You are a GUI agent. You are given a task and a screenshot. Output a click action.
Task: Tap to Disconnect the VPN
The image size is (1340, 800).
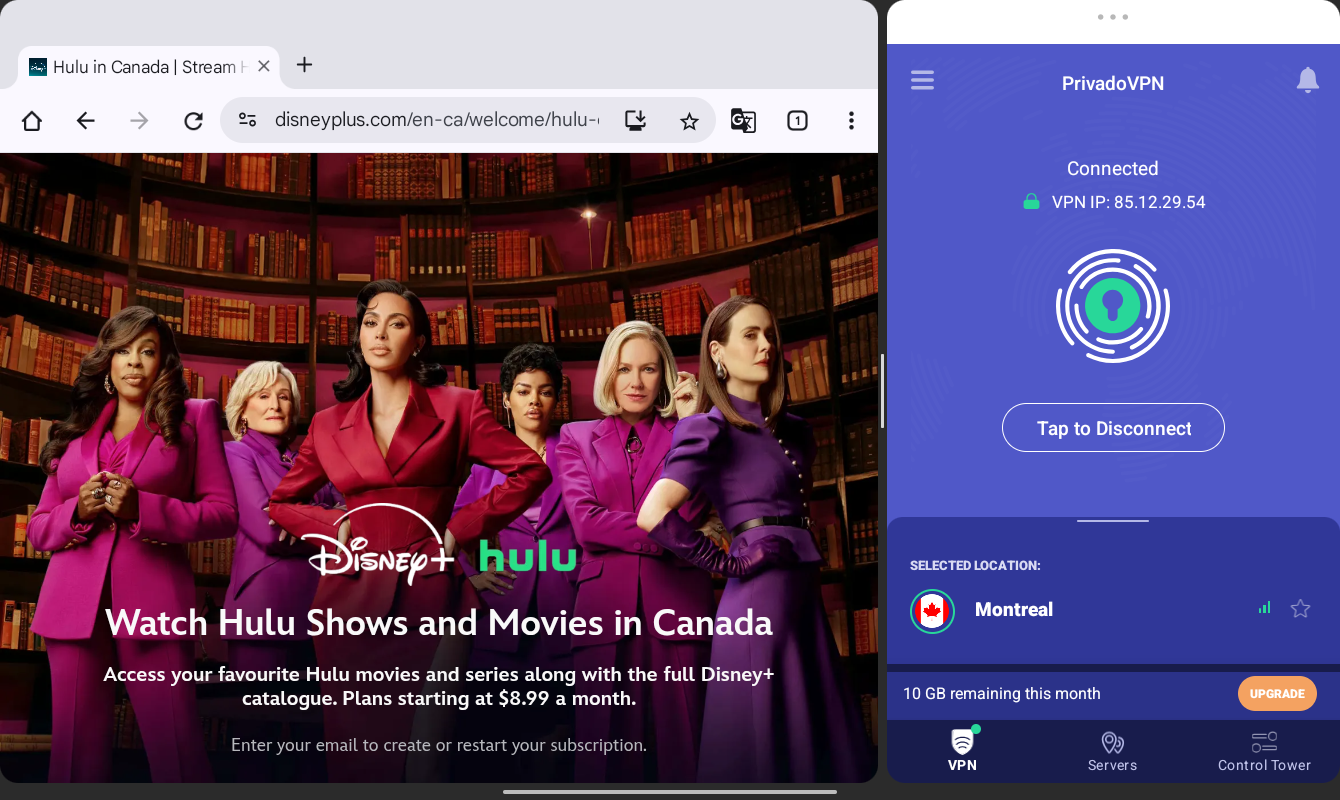click(x=1113, y=428)
